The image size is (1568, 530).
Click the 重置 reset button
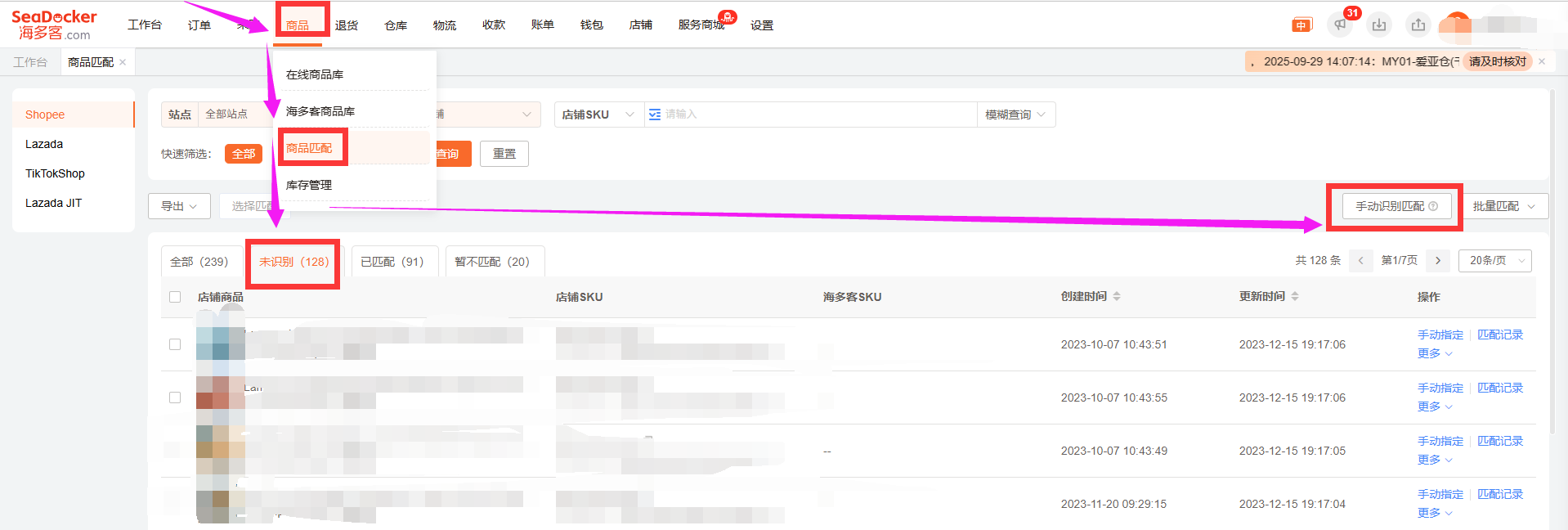(x=504, y=154)
